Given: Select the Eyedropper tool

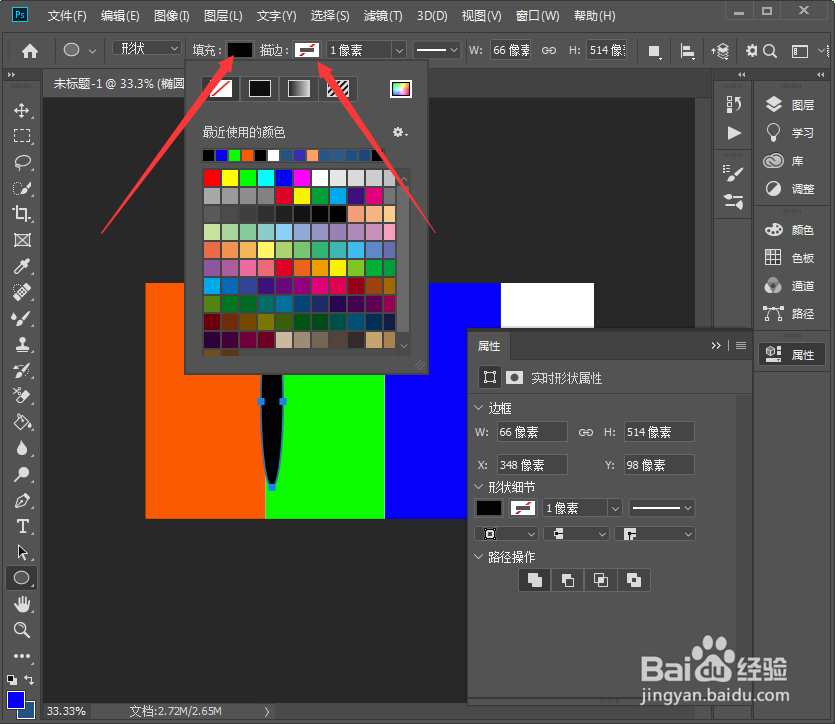Looking at the screenshot, I should coord(22,266).
